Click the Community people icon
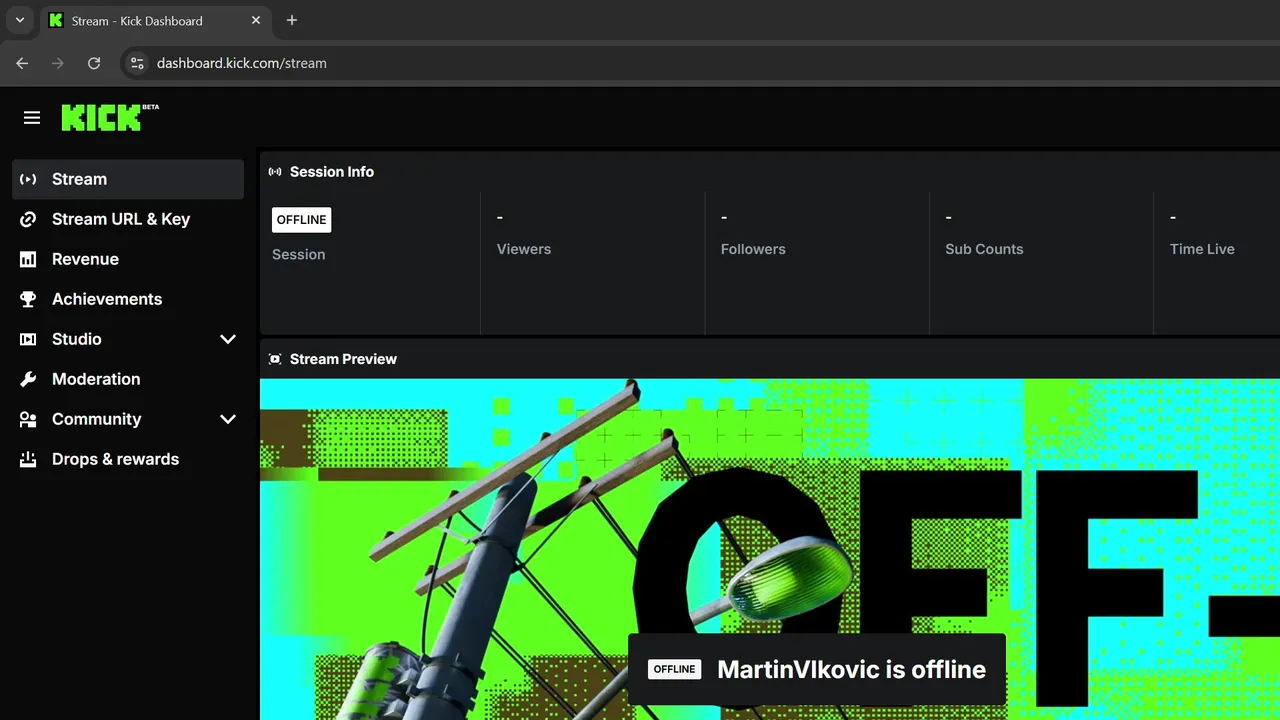The image size is (1280, 720). [x=28, y=419]
